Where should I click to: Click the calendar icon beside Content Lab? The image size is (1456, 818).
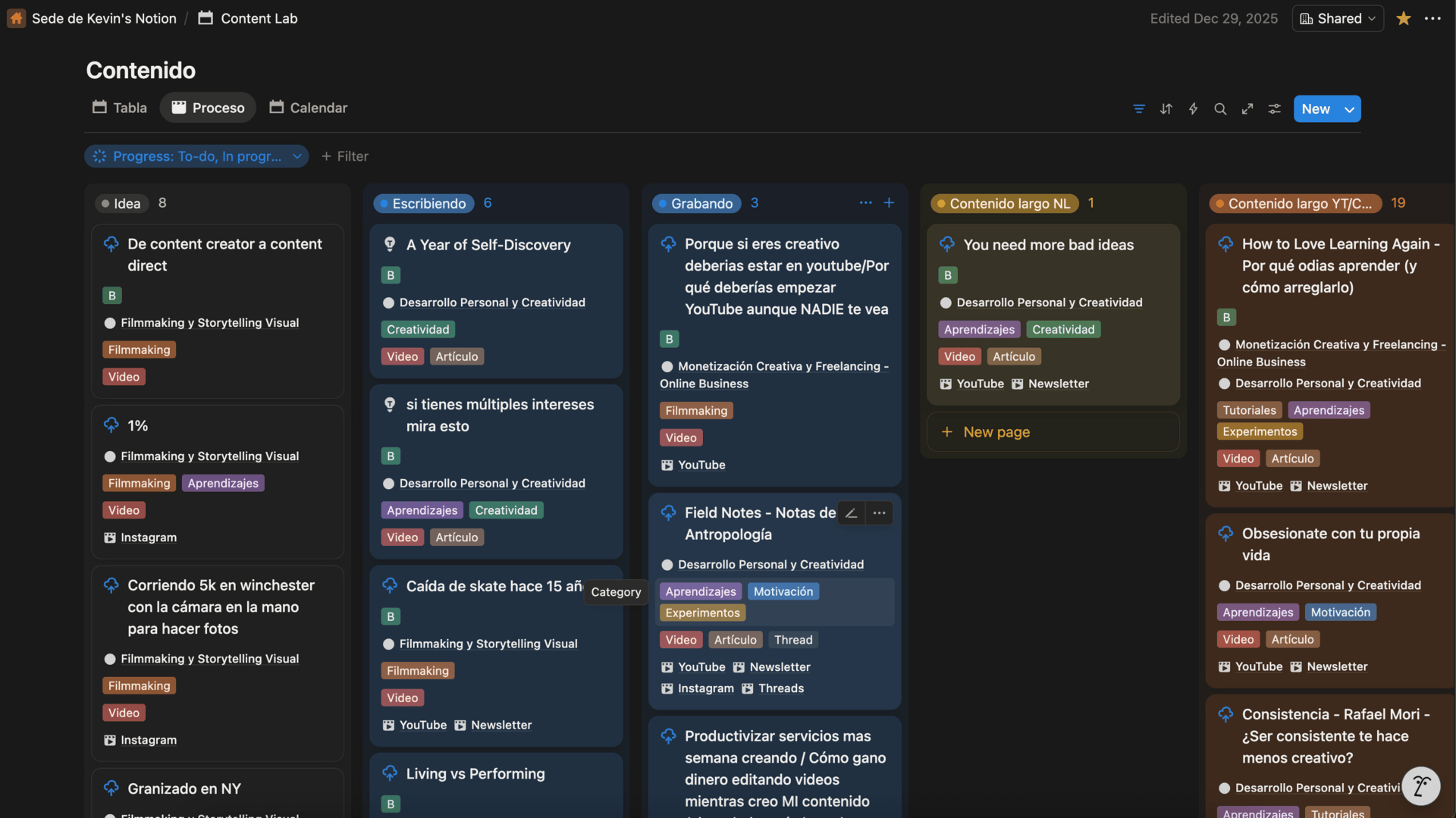point(206,18)
